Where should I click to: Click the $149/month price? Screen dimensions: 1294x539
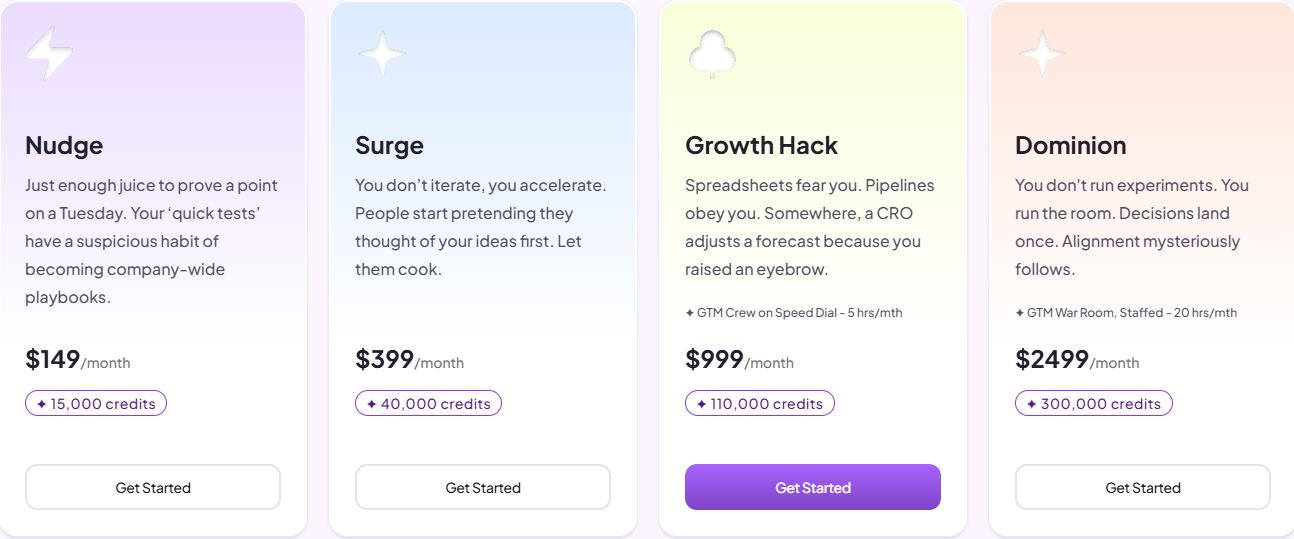pos(78,360)
